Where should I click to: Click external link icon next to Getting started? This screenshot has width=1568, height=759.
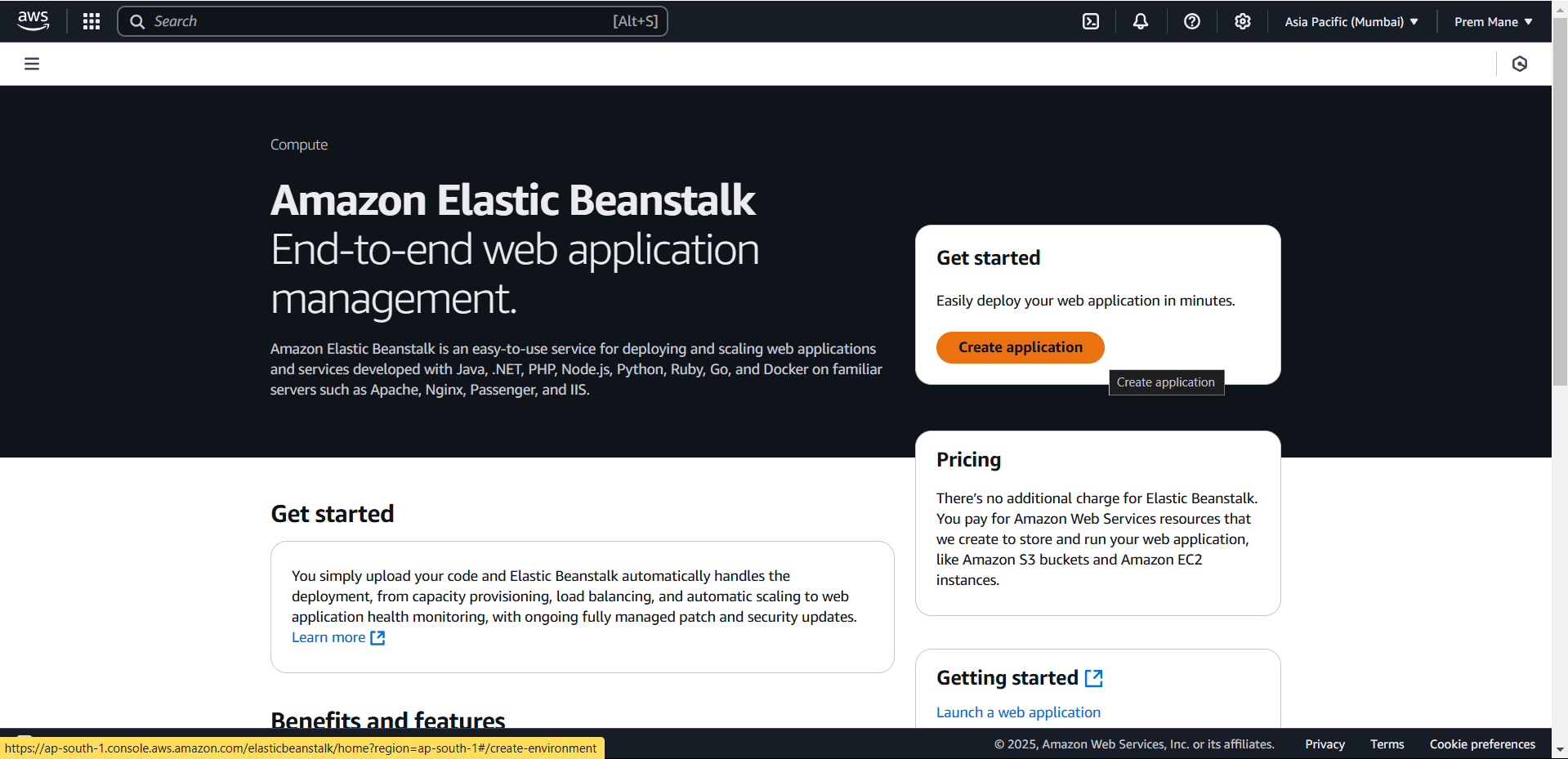click(1094, 678)
